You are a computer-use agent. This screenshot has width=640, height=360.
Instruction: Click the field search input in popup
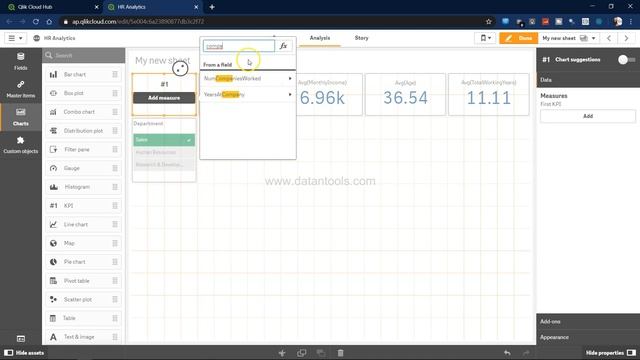coord(239,46)
